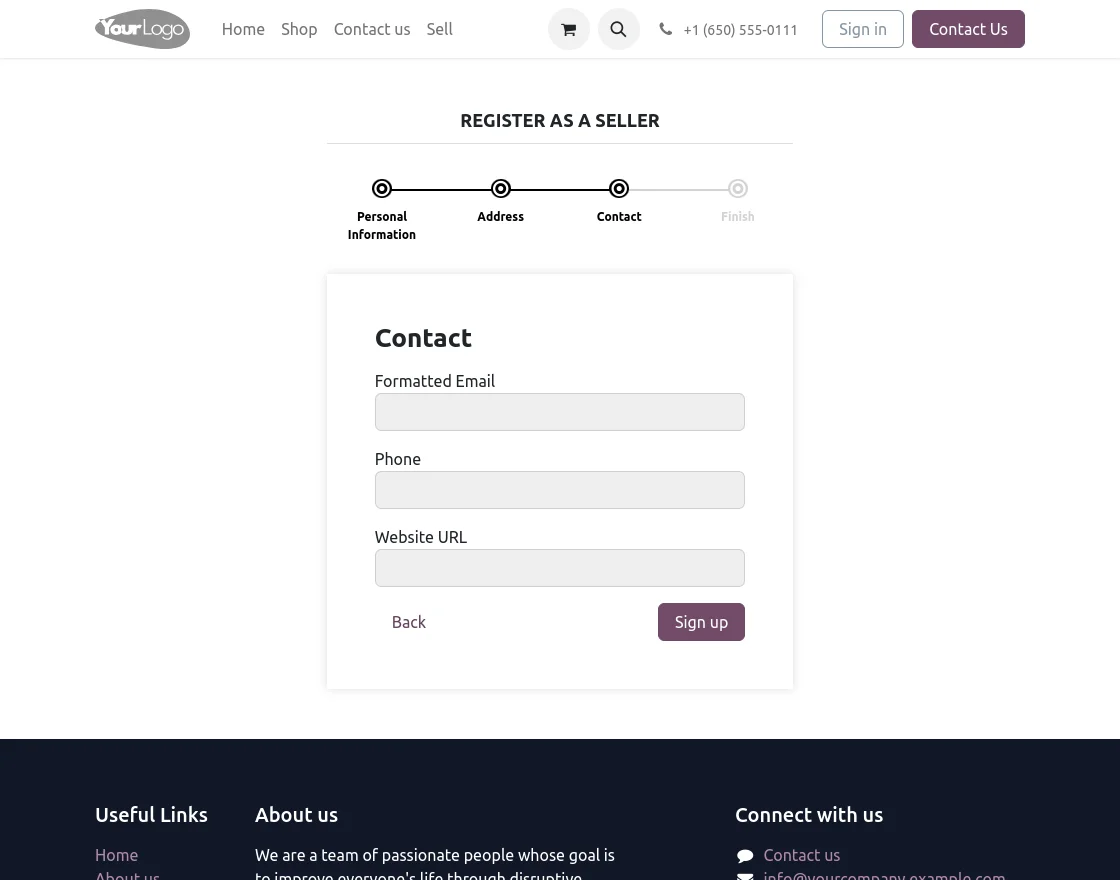Screen dimensions: 1120x880
Task: Open the Shop menu
Action: tap(299, 29)
